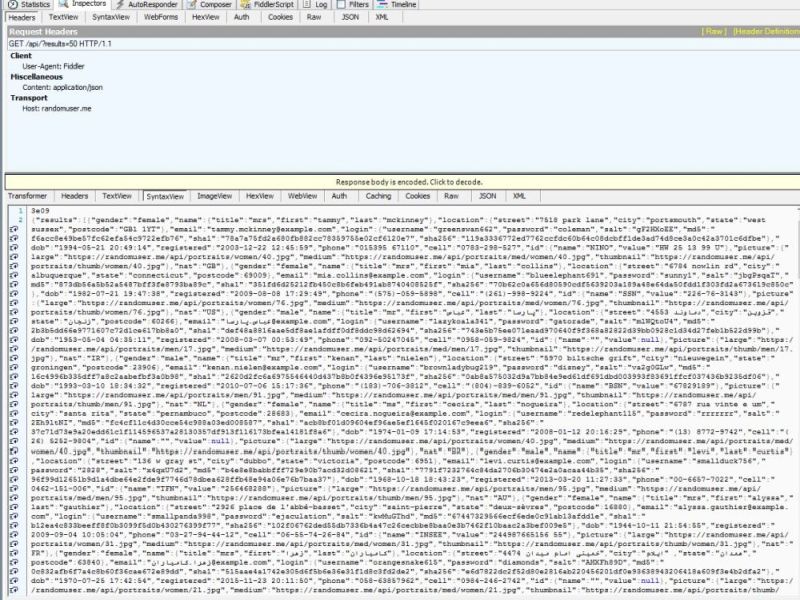Open the ImageView response tab

[x=214, y=196]
